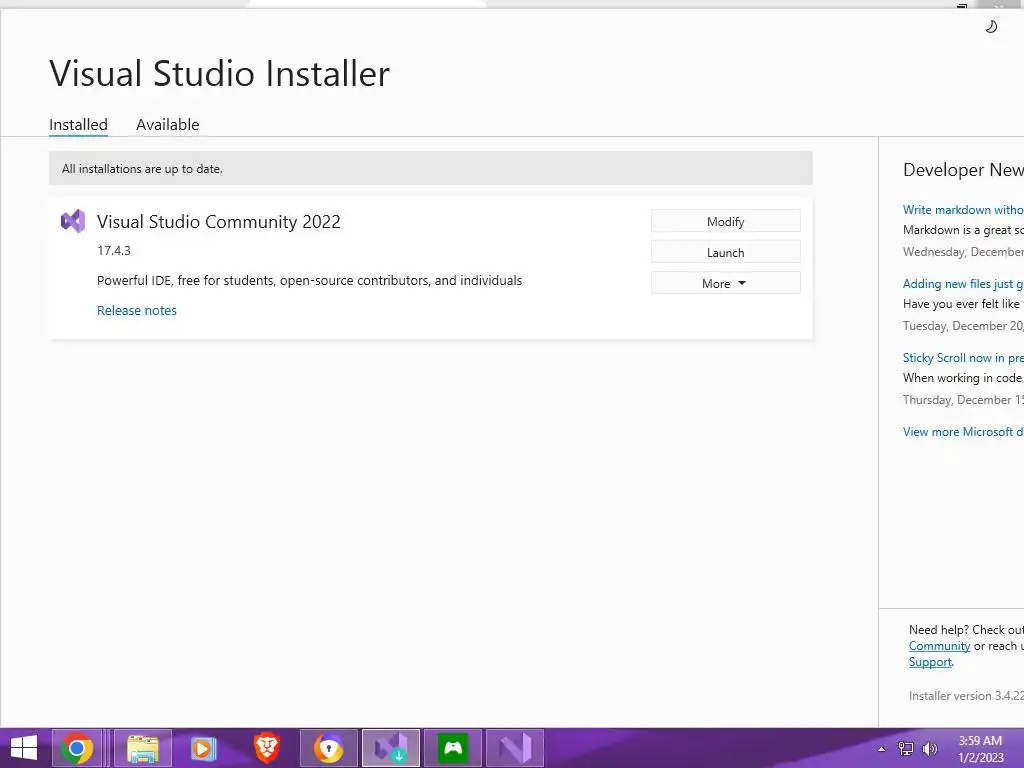
Task: Open 'Sticky Scroll now in' news article
Action: coord(963,357)
